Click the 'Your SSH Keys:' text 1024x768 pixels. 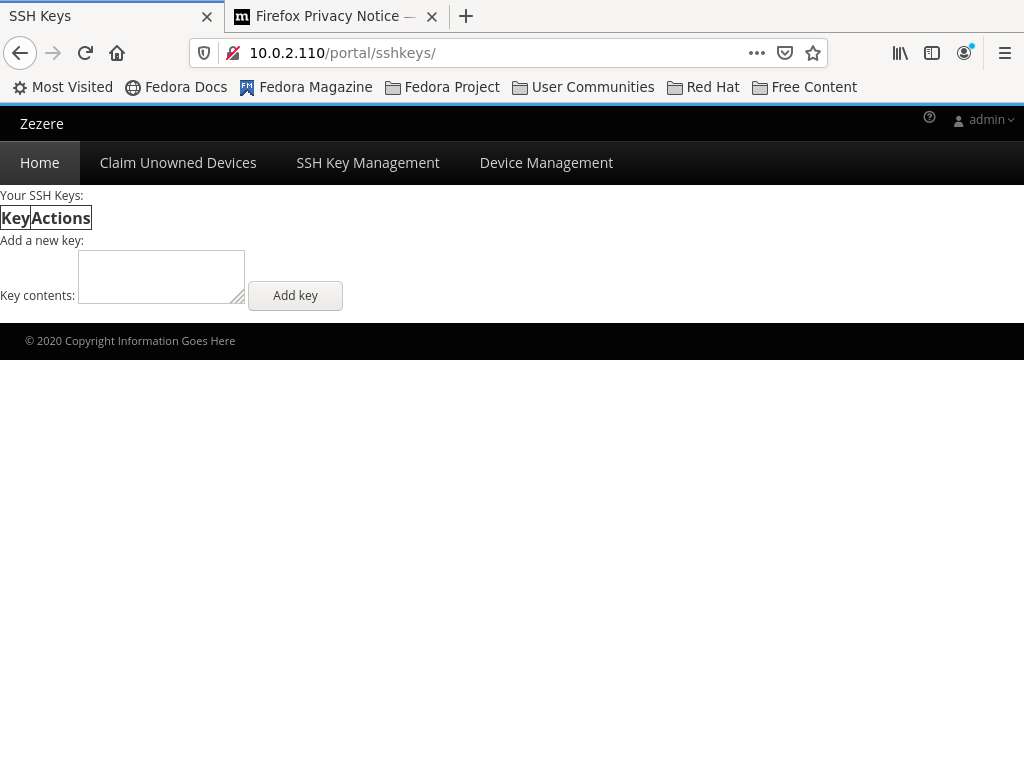(42, 196)
